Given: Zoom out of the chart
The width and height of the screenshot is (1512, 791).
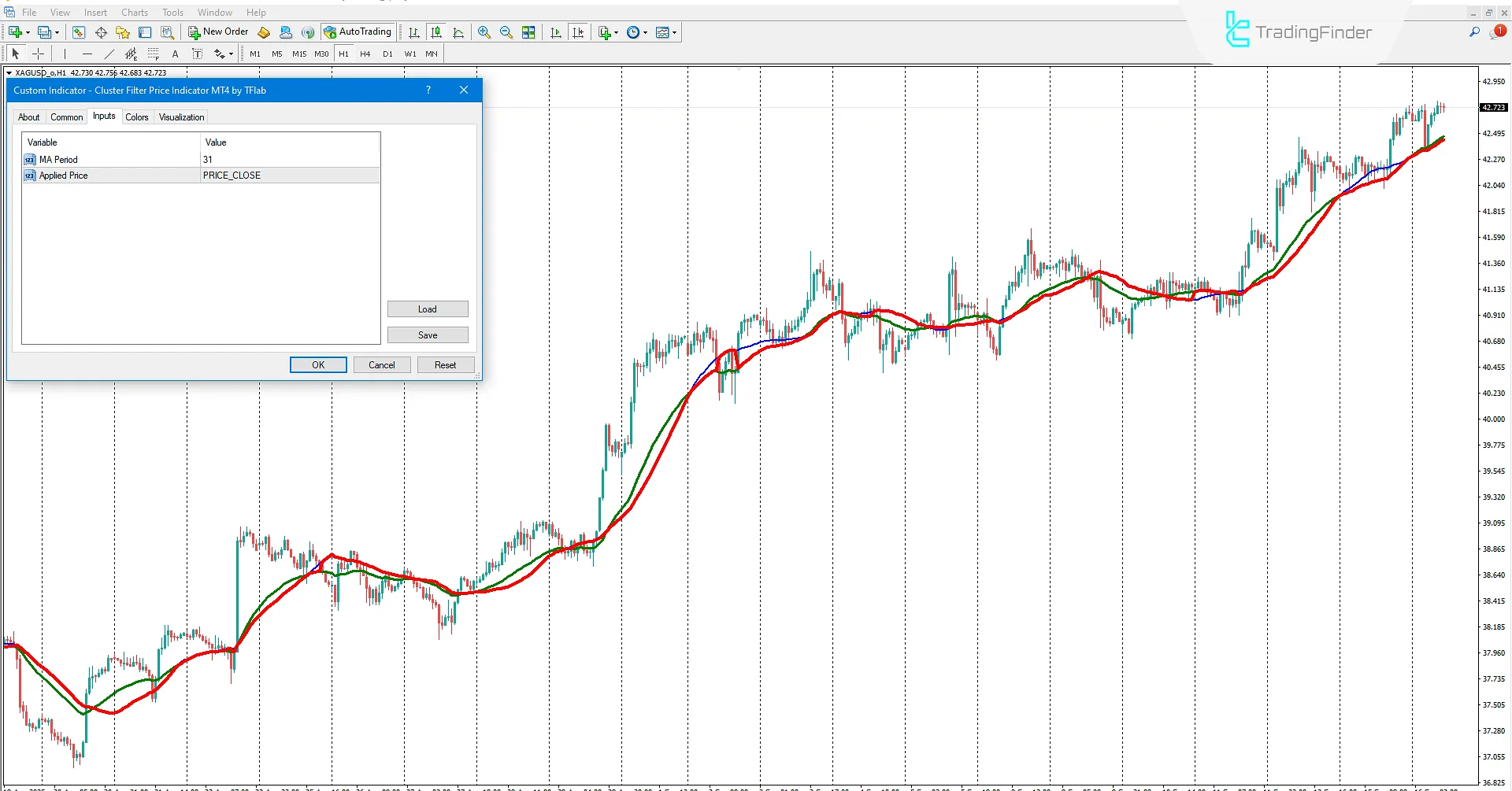Looking at the screenshot, I should 506,32.
